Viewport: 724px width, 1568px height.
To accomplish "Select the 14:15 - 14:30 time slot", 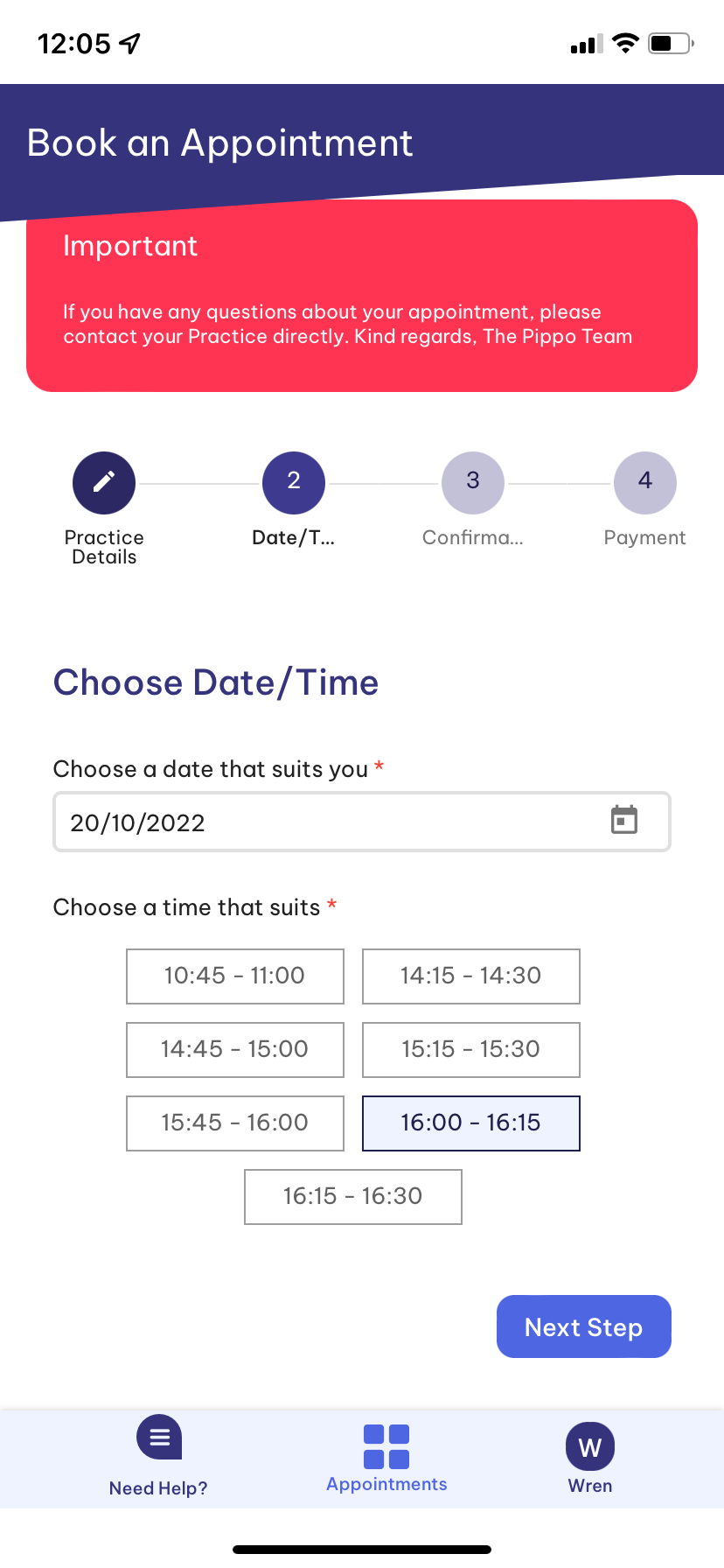I will tap(471, 976).
